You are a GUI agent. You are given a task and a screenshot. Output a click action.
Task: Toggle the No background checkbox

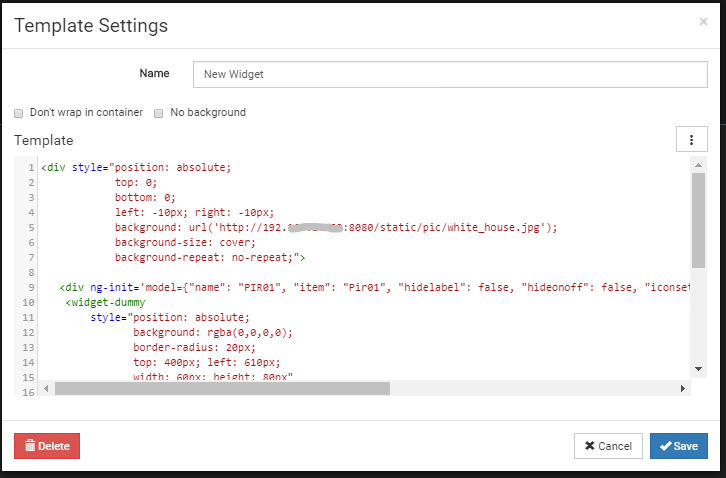159,113
